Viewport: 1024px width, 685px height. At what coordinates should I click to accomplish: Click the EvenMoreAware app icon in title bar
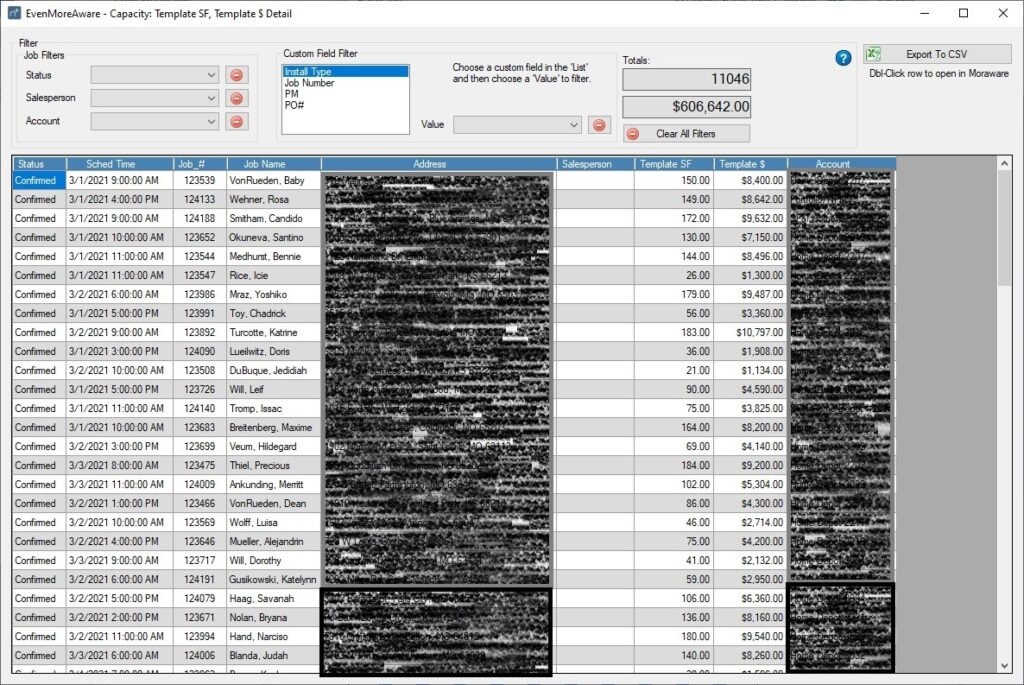[x=14, y=13]
